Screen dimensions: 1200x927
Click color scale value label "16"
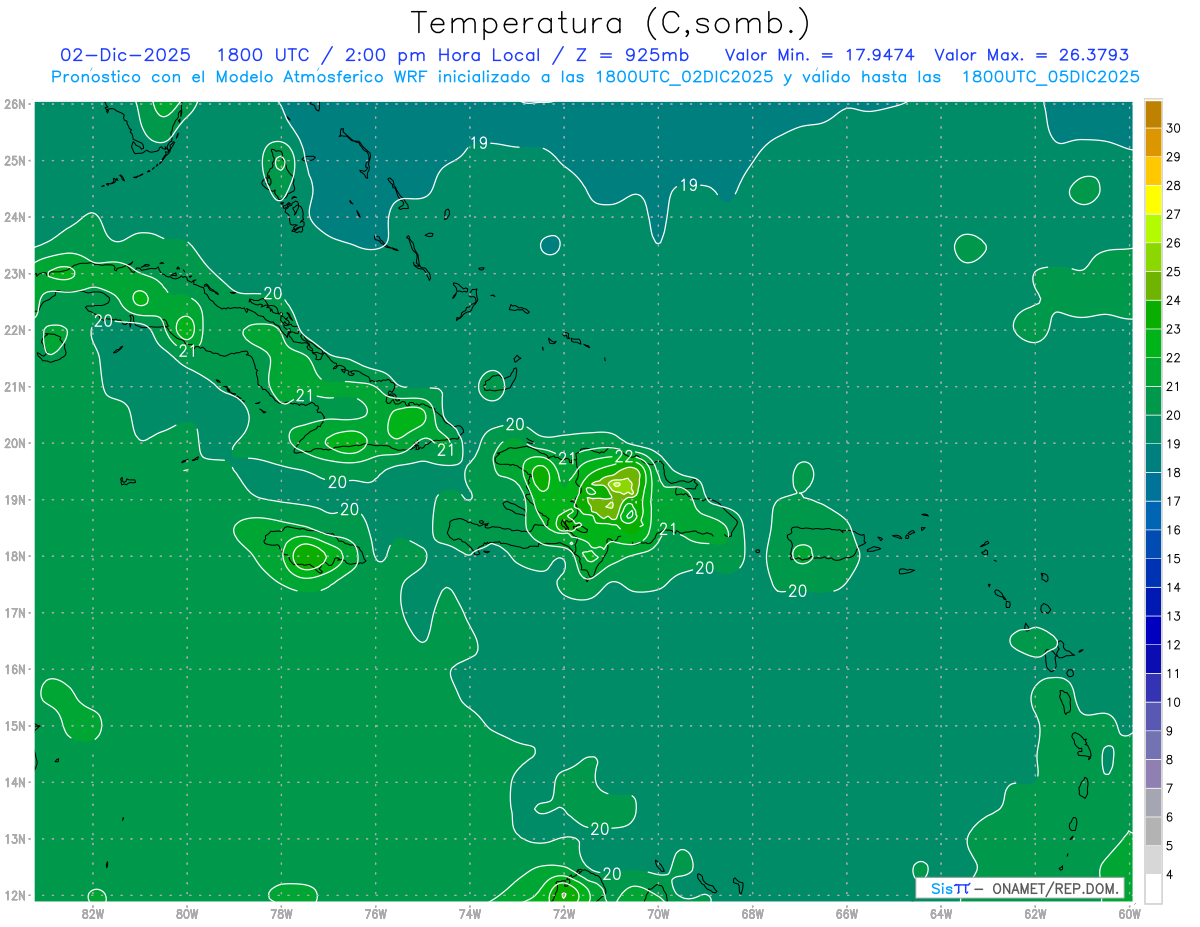click(1173, 530)
